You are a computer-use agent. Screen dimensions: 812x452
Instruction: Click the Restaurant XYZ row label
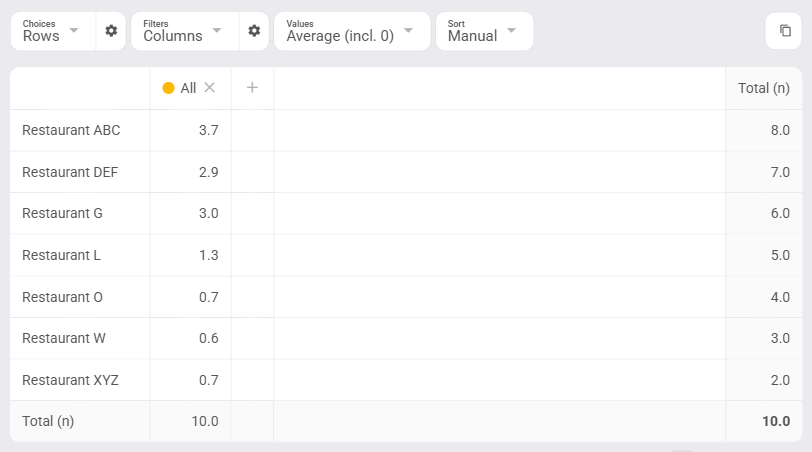pos(70,380)
